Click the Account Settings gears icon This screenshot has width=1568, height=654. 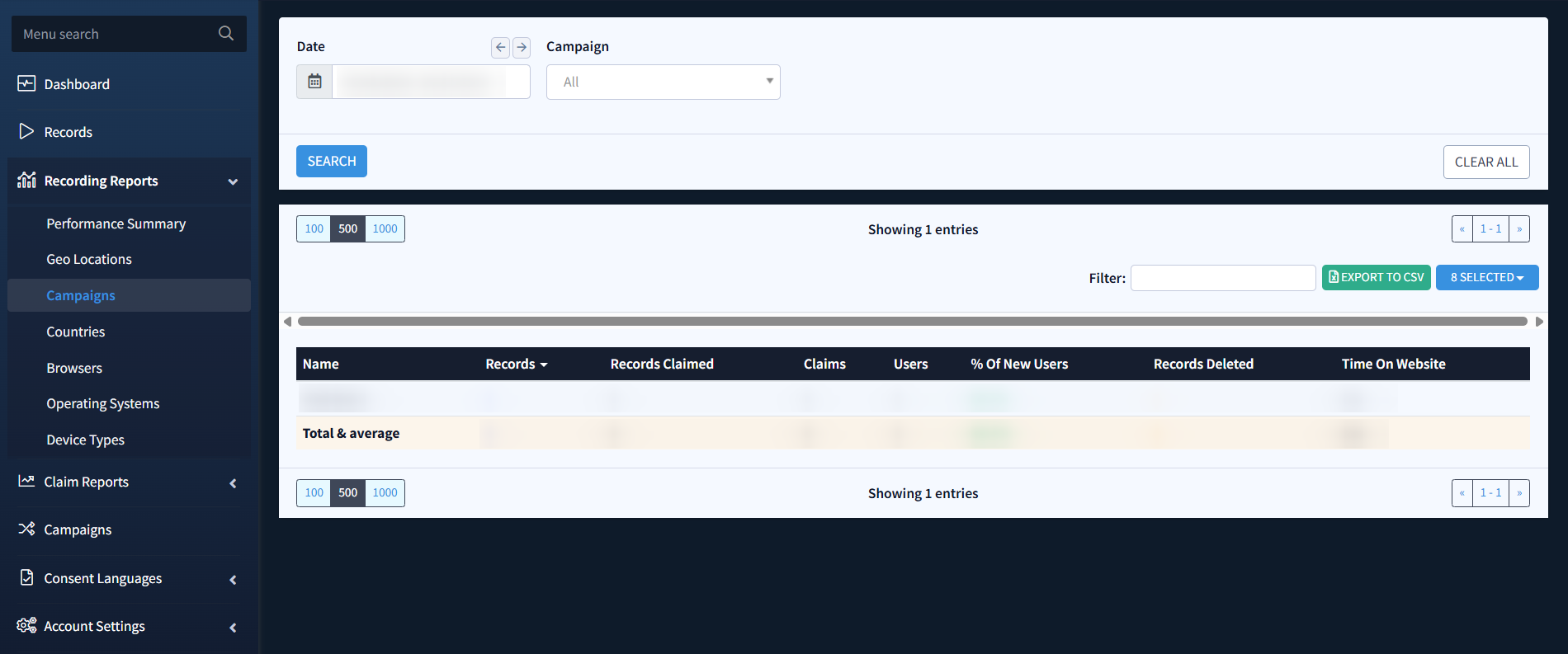pyautogui.click(x=26, y=626)
